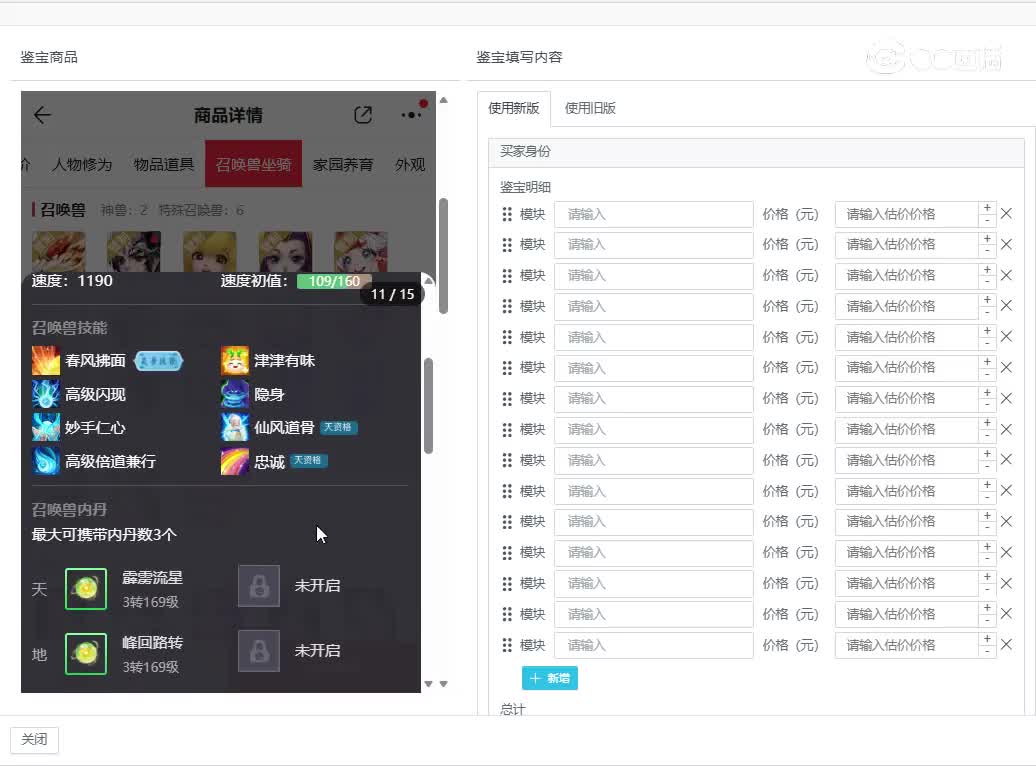Click the 最大可携带内丹数3个 text

point(104,535)
